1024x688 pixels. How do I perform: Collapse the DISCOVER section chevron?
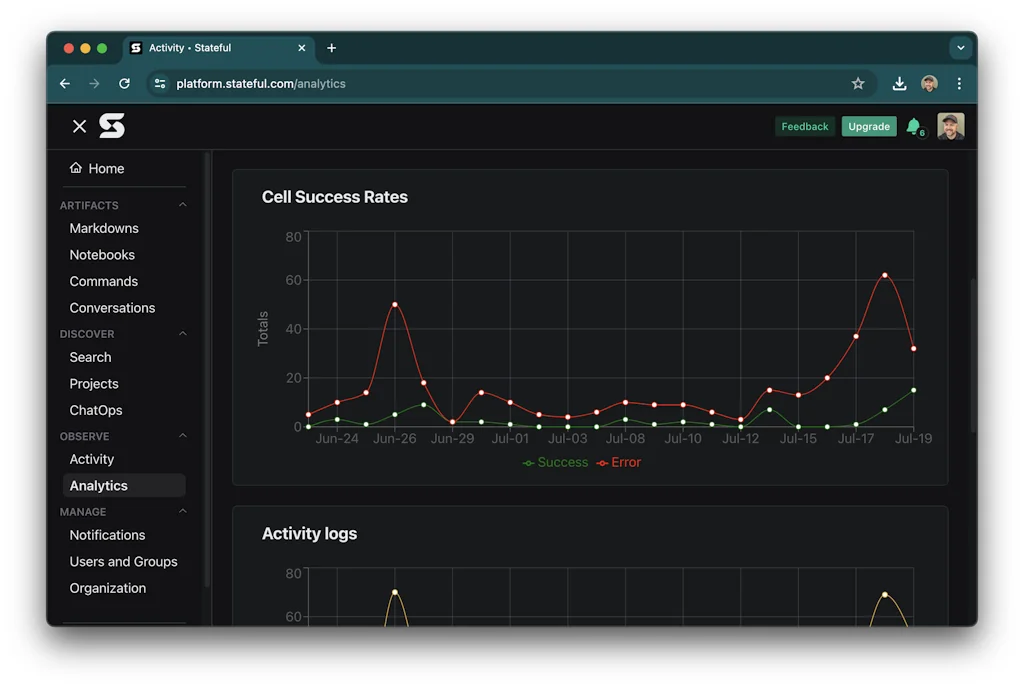181,333
